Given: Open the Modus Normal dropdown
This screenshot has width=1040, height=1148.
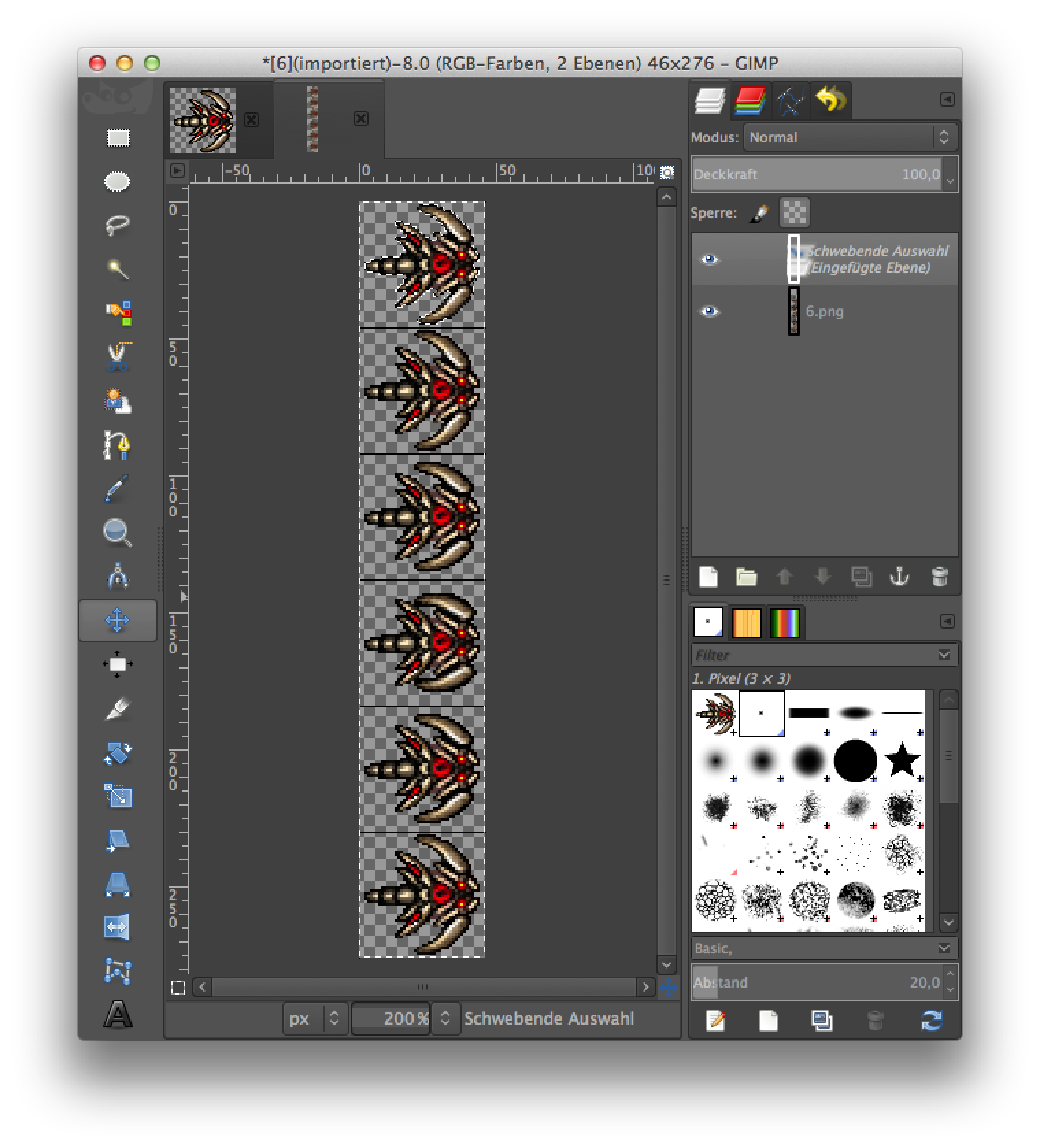Looking at the screenshot, I should [850, 137].
